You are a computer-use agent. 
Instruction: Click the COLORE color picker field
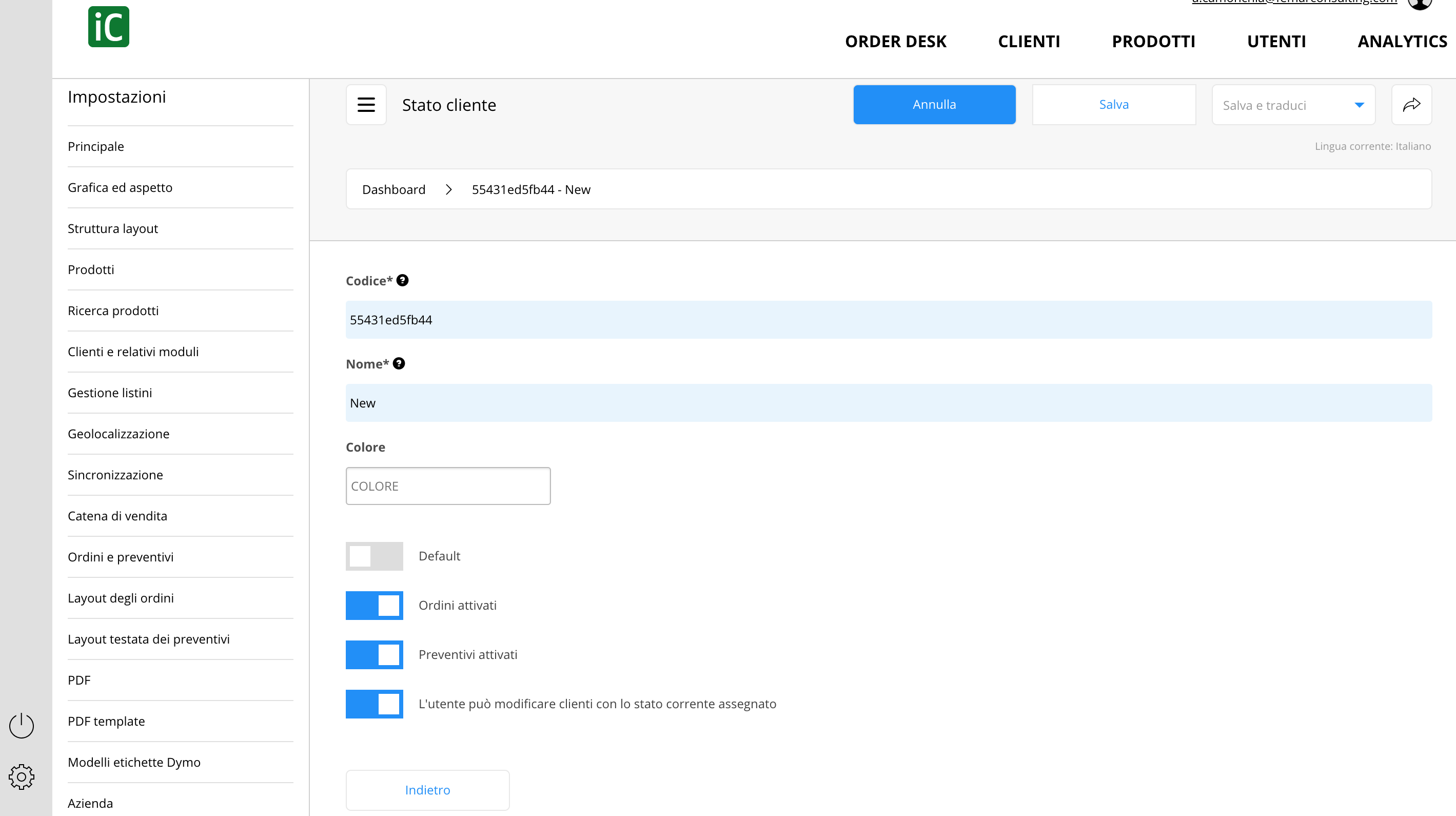pos(448,486)
